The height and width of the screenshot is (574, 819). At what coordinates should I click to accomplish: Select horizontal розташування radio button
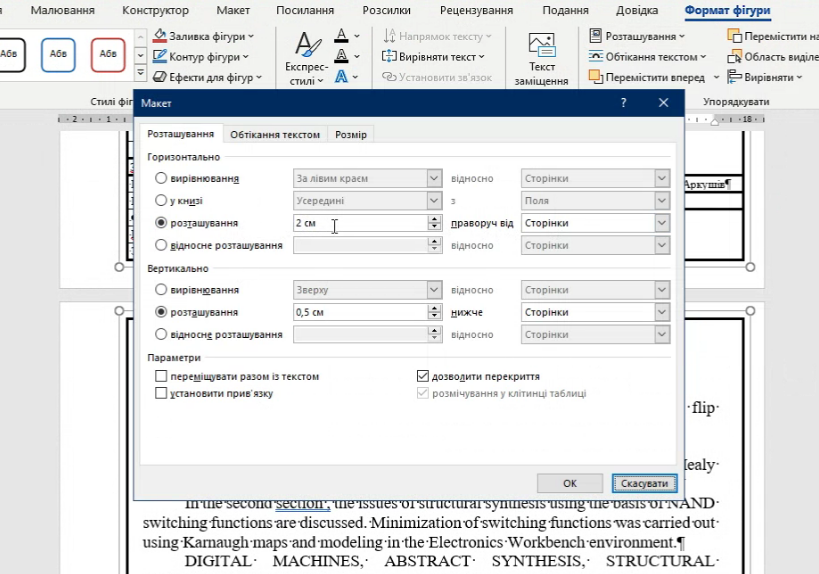(161, 222)
